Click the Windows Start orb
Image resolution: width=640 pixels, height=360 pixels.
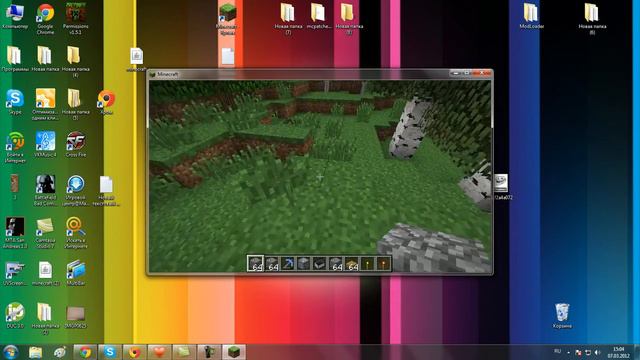(x=11, y=352)
